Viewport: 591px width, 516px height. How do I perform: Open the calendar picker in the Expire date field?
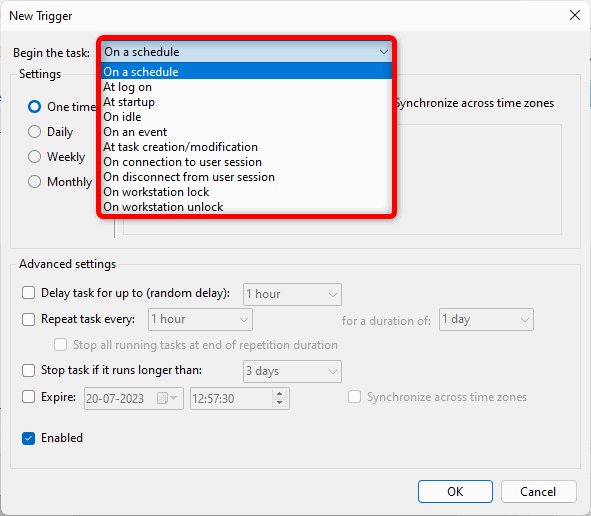click(166, 398)
